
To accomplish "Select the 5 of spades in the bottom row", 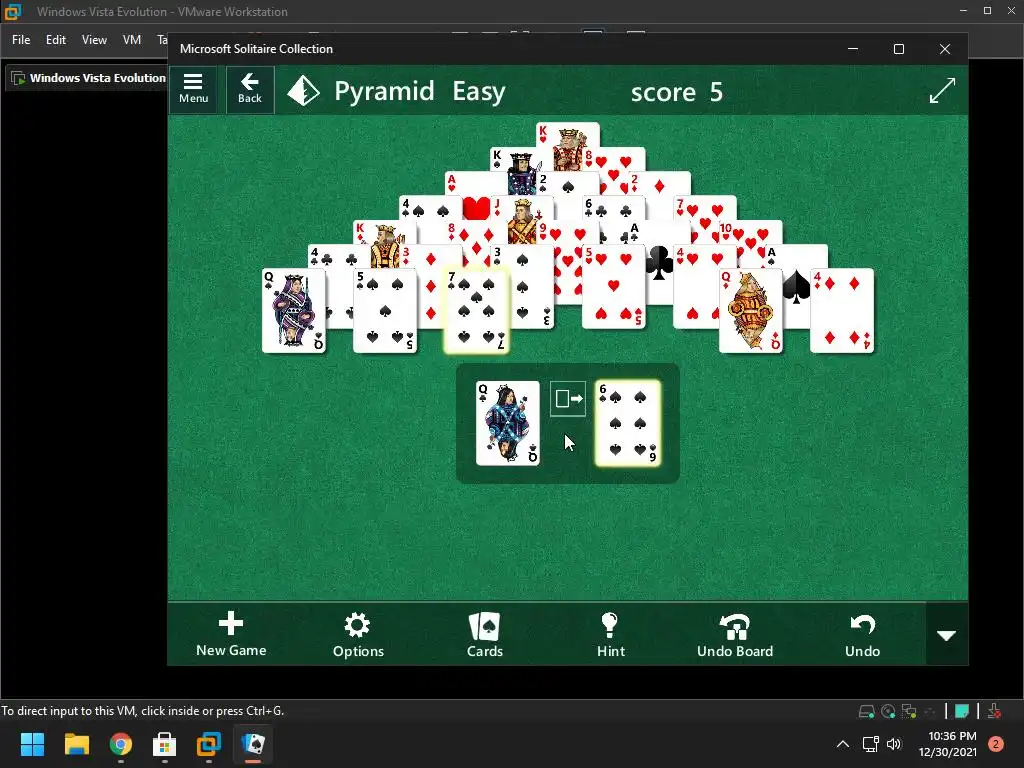I will coord(385,311).
